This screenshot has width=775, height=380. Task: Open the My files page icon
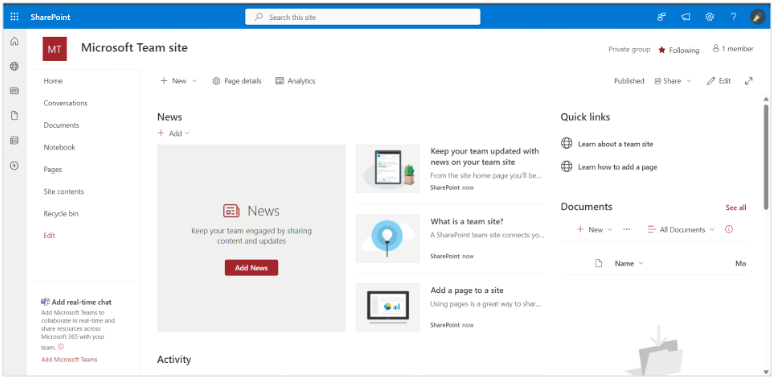(x=14, y=116)
